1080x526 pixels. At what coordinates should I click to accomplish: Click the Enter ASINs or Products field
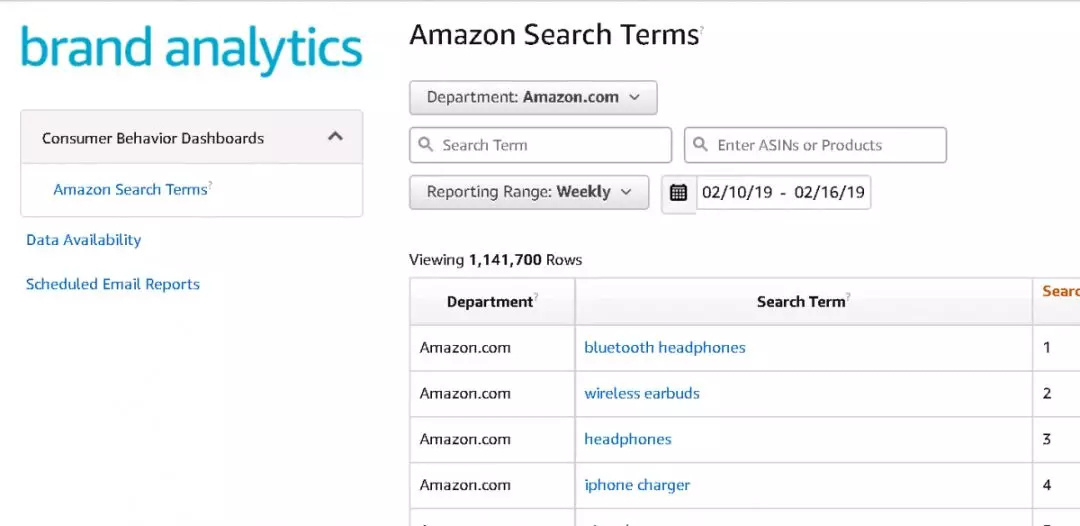click(824, 145)
